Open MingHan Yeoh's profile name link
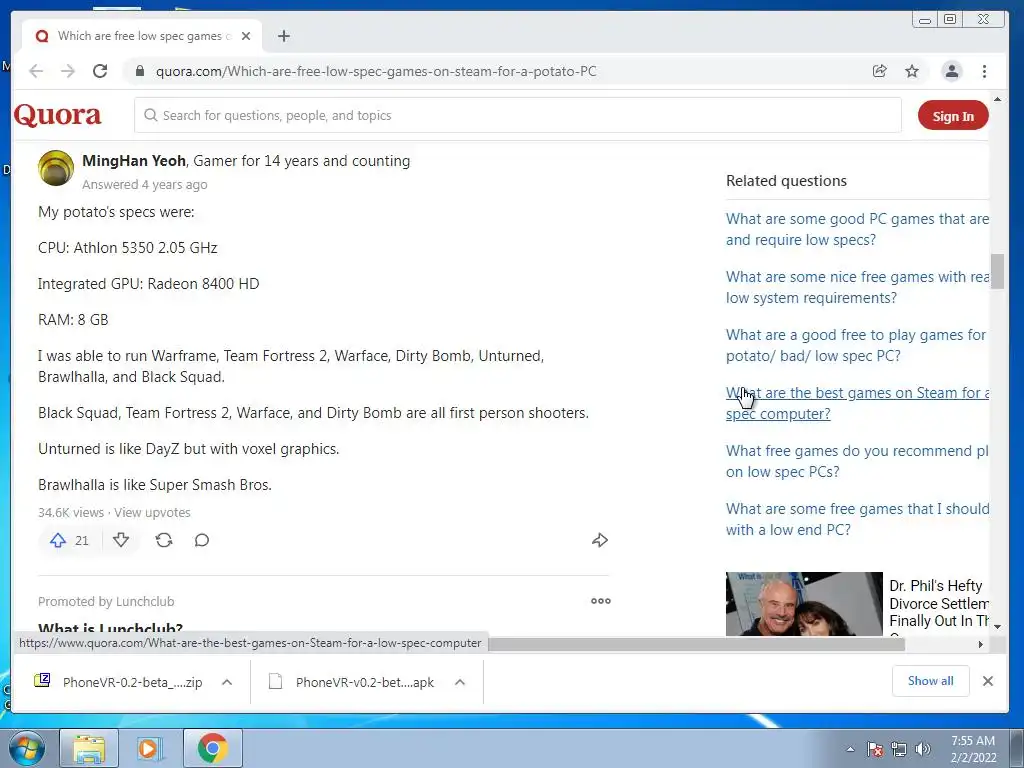 [134, 161]
